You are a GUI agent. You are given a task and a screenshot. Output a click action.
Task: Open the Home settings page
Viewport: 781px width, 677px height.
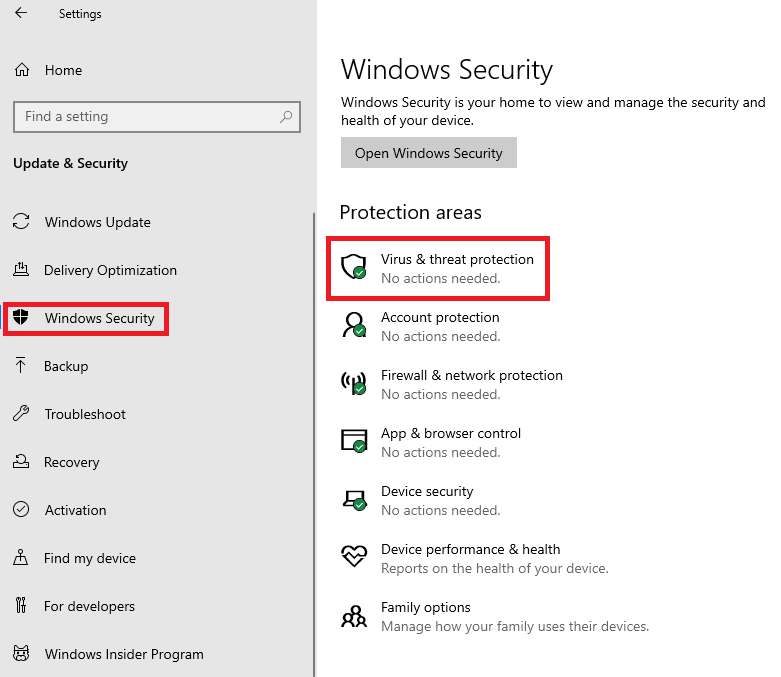[x=63, y=70]
